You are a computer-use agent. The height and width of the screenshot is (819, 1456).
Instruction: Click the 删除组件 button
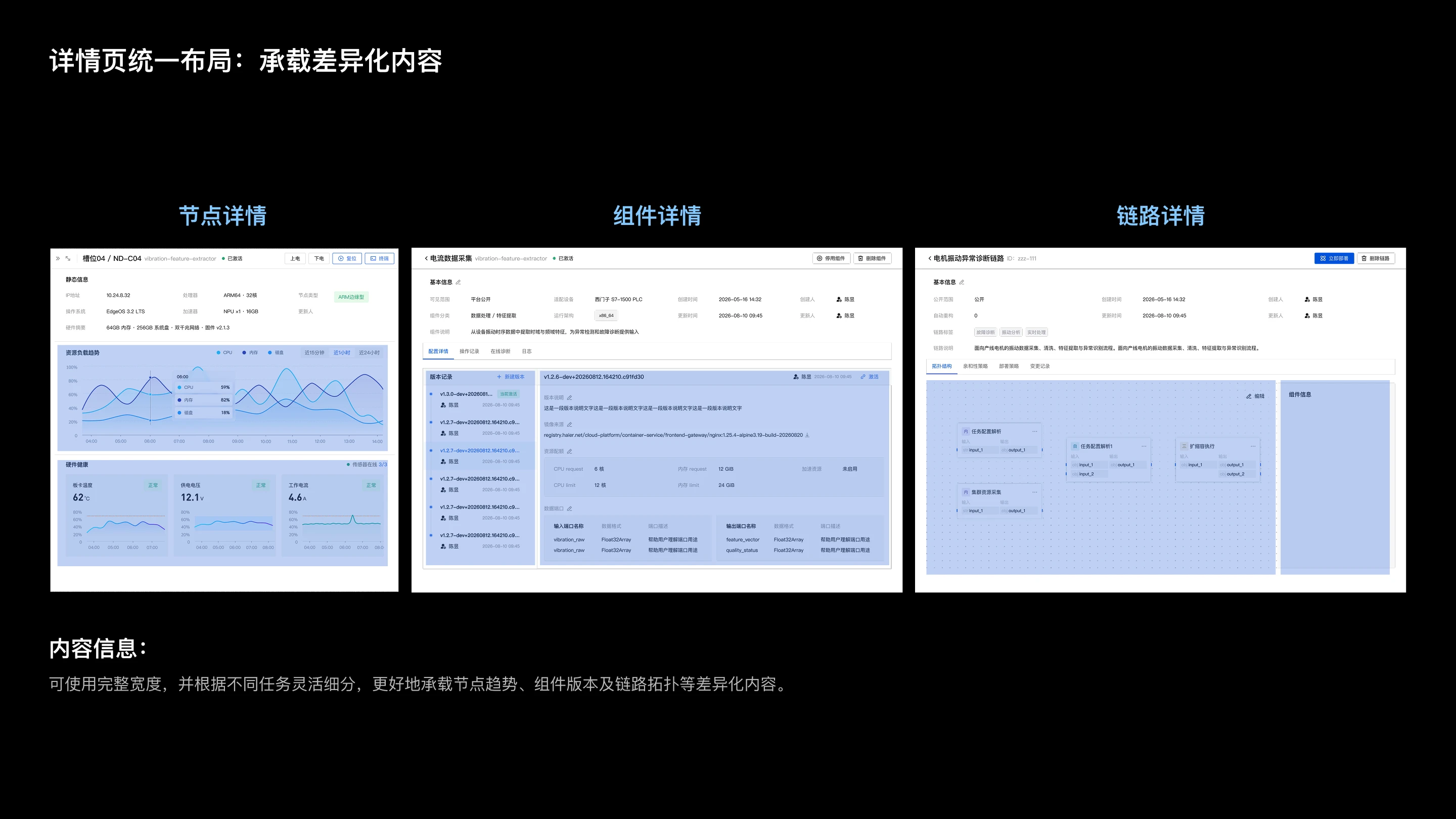(872, 258)
